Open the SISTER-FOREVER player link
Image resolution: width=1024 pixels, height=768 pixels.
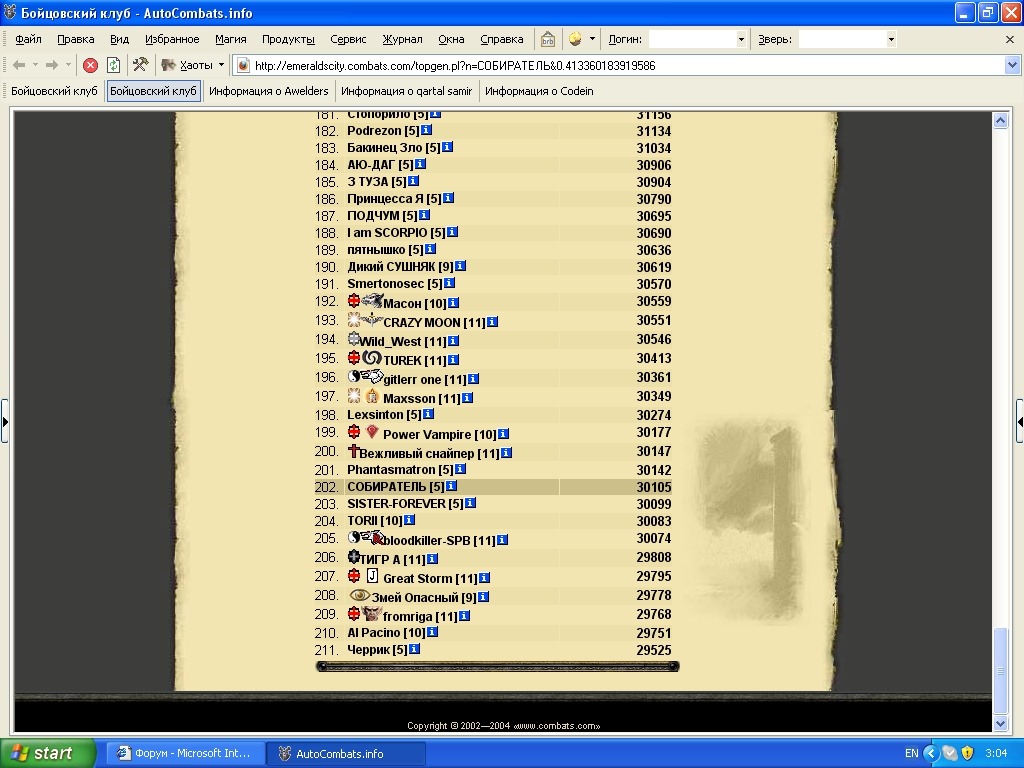click(x=396, y=504)
